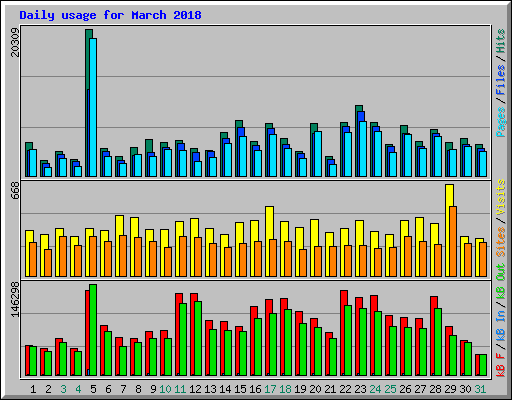Click the green kB out bar for day 5
Image resolution: width=512 pixels, height=400 pixels.
point(93,330)
